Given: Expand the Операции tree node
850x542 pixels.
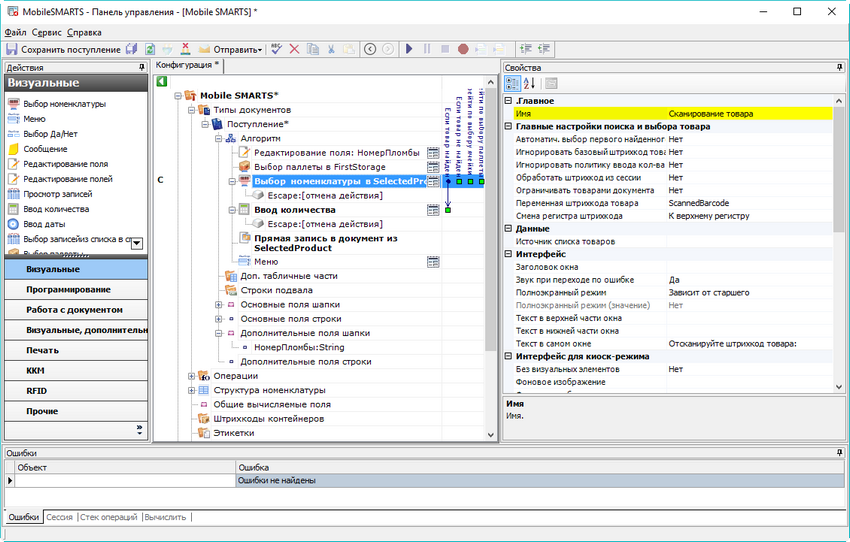Looking at the screenshot, I should pos(191,376).
